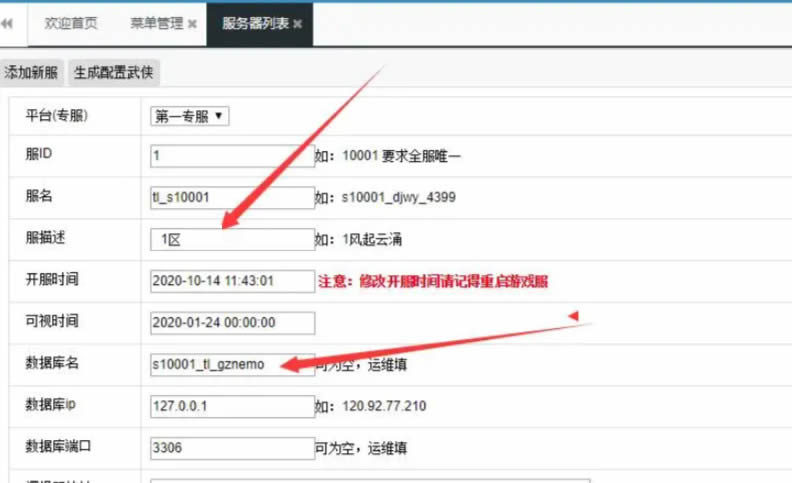Click the 可视时间 label
Screen dimensions: 792x483
(52, 321)
